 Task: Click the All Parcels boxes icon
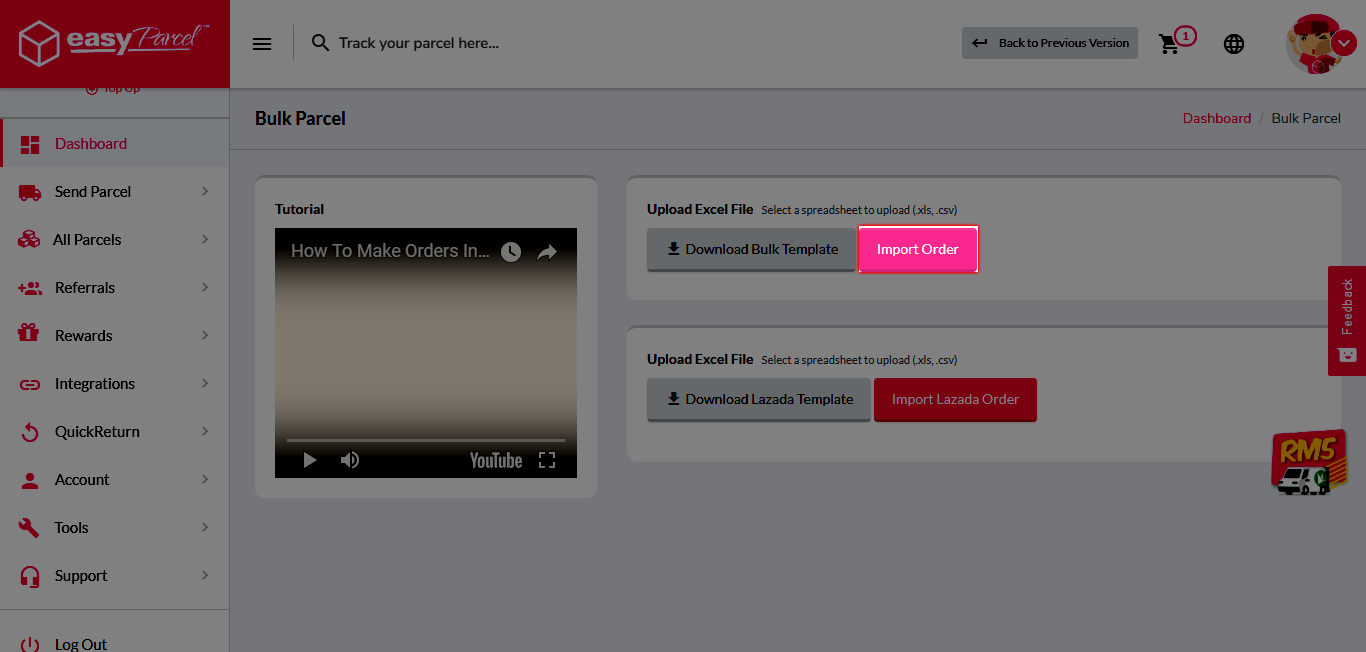(29, 240)
